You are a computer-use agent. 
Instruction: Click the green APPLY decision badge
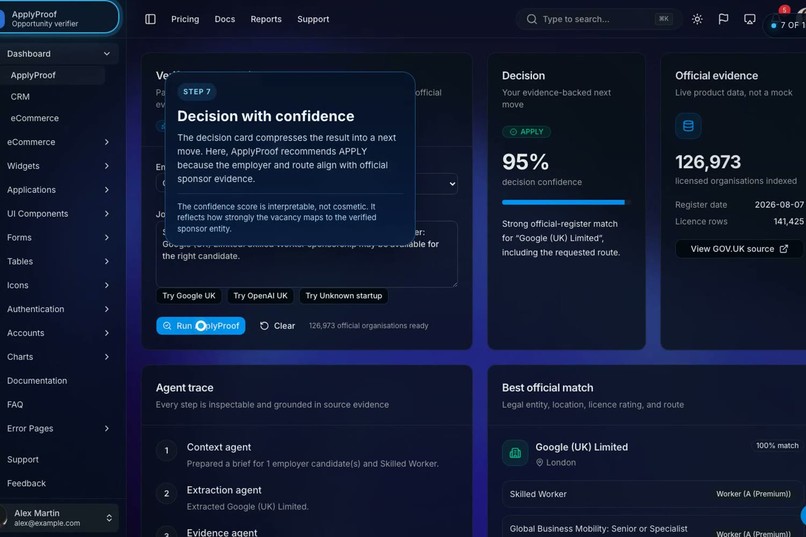pyautogui.click(x=526, y=132)
